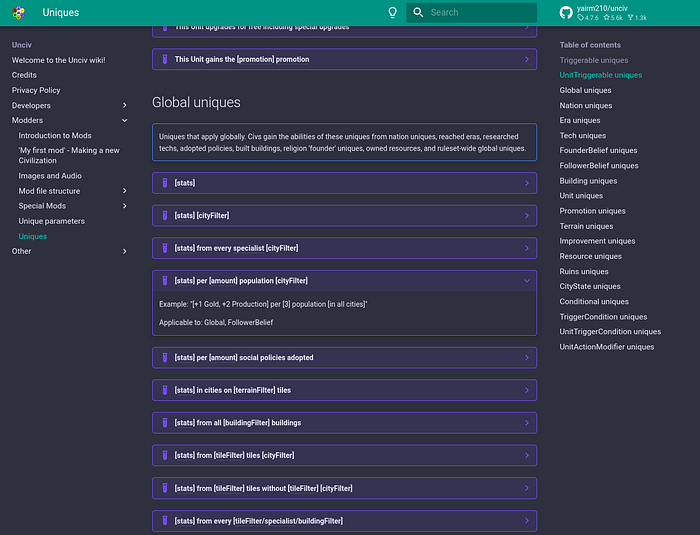
Task: Expand Special Mods chevron
Action: pyautogui.click(x=125, y=206)
